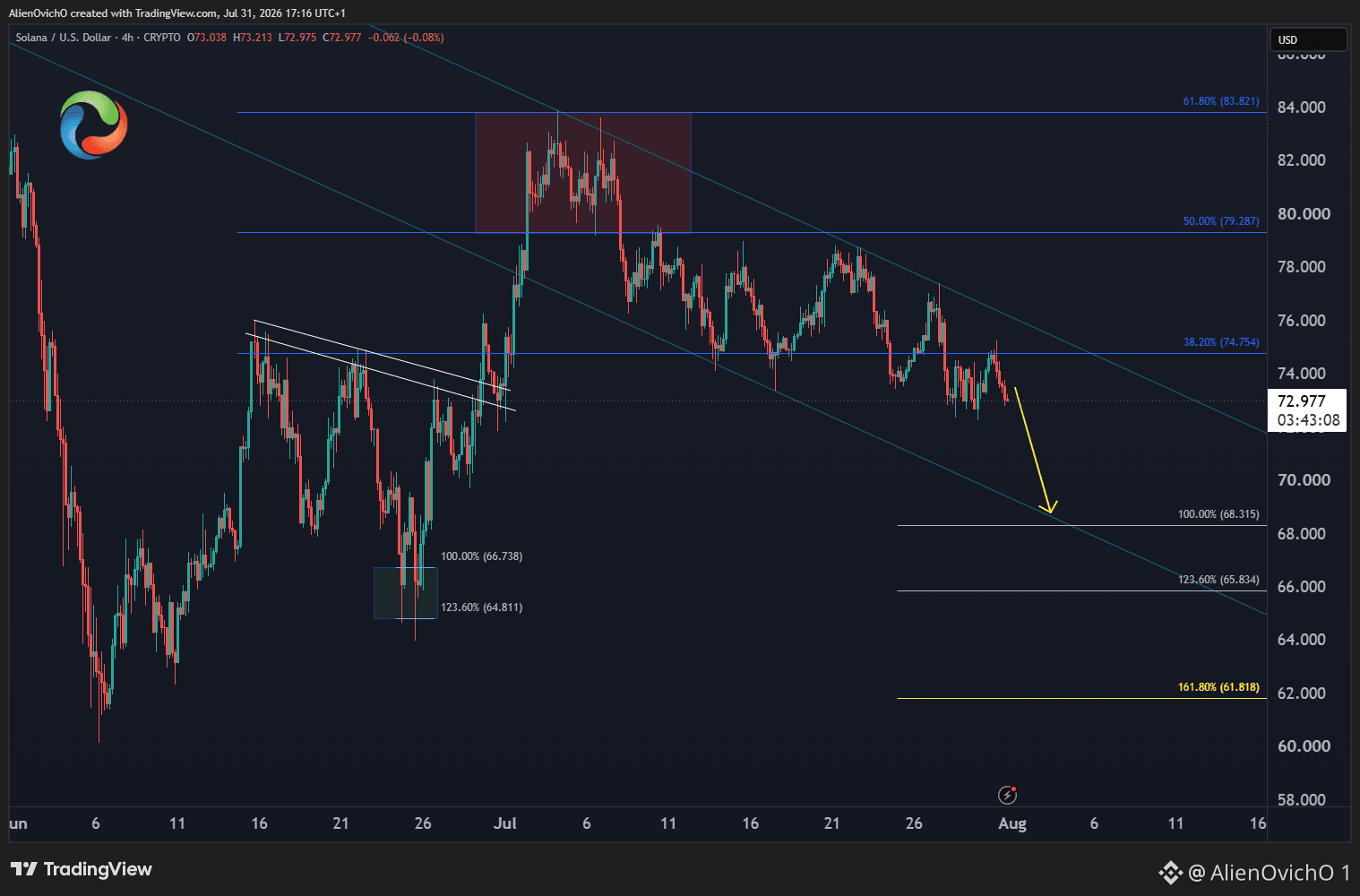Select the 50.00% (79.287) Fibonacci label
Screen dimensions: 1360x896
tap(1220, 221)
